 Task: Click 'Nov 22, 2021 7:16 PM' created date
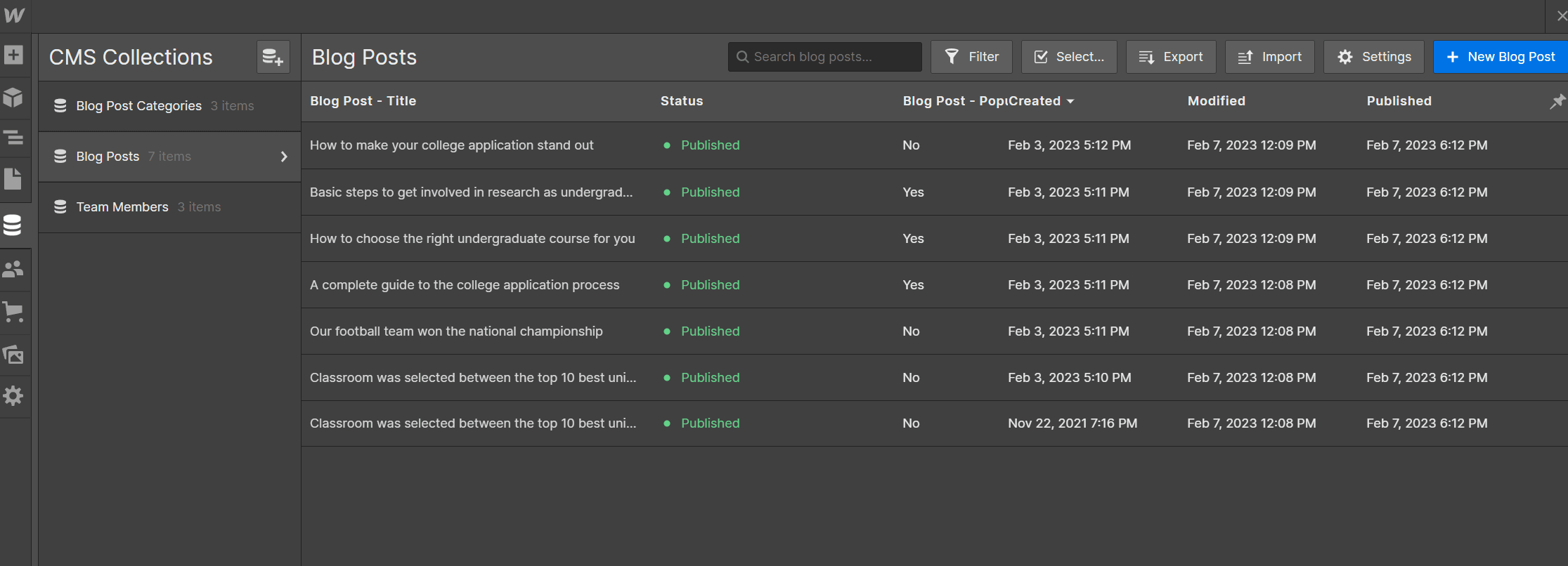coord(1073,423)
